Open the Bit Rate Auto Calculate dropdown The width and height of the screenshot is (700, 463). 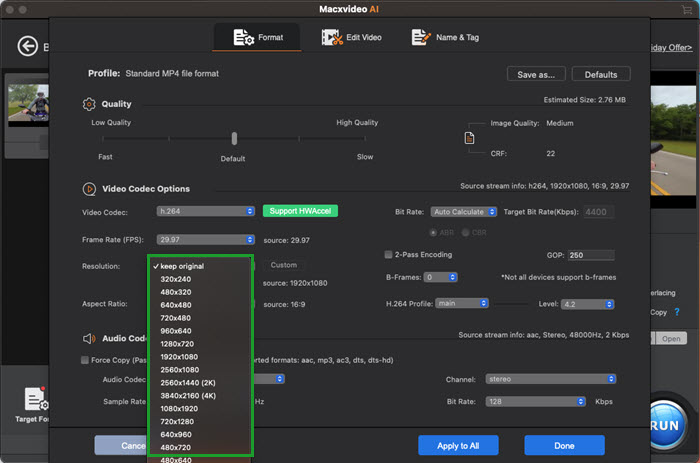point(463,212)
